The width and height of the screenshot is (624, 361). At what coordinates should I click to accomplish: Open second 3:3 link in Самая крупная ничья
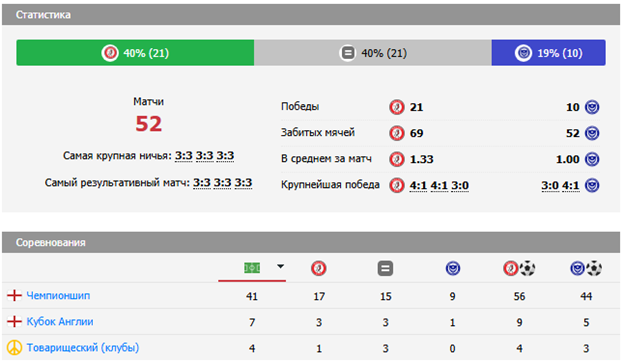[x=205, y=156]
